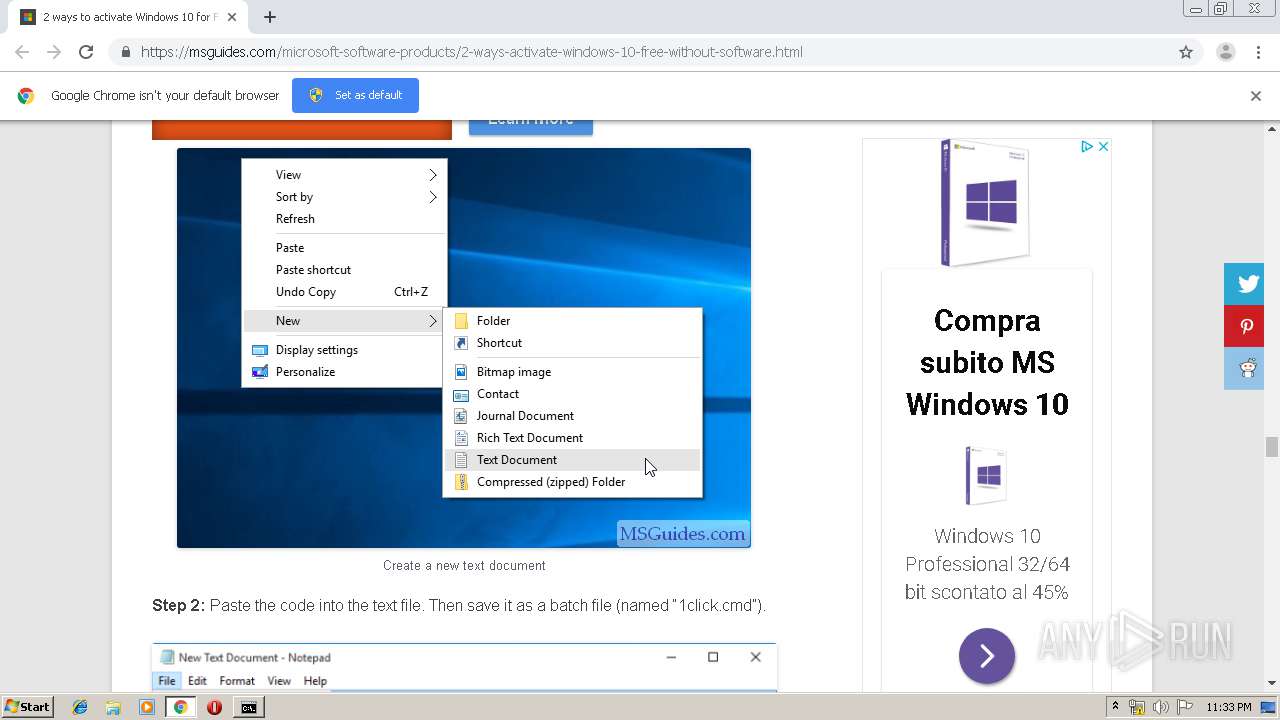Click the File menu in Notepad screenshot
The height and width of the screenshot is (720, 1280).
(x=167, y=681)
